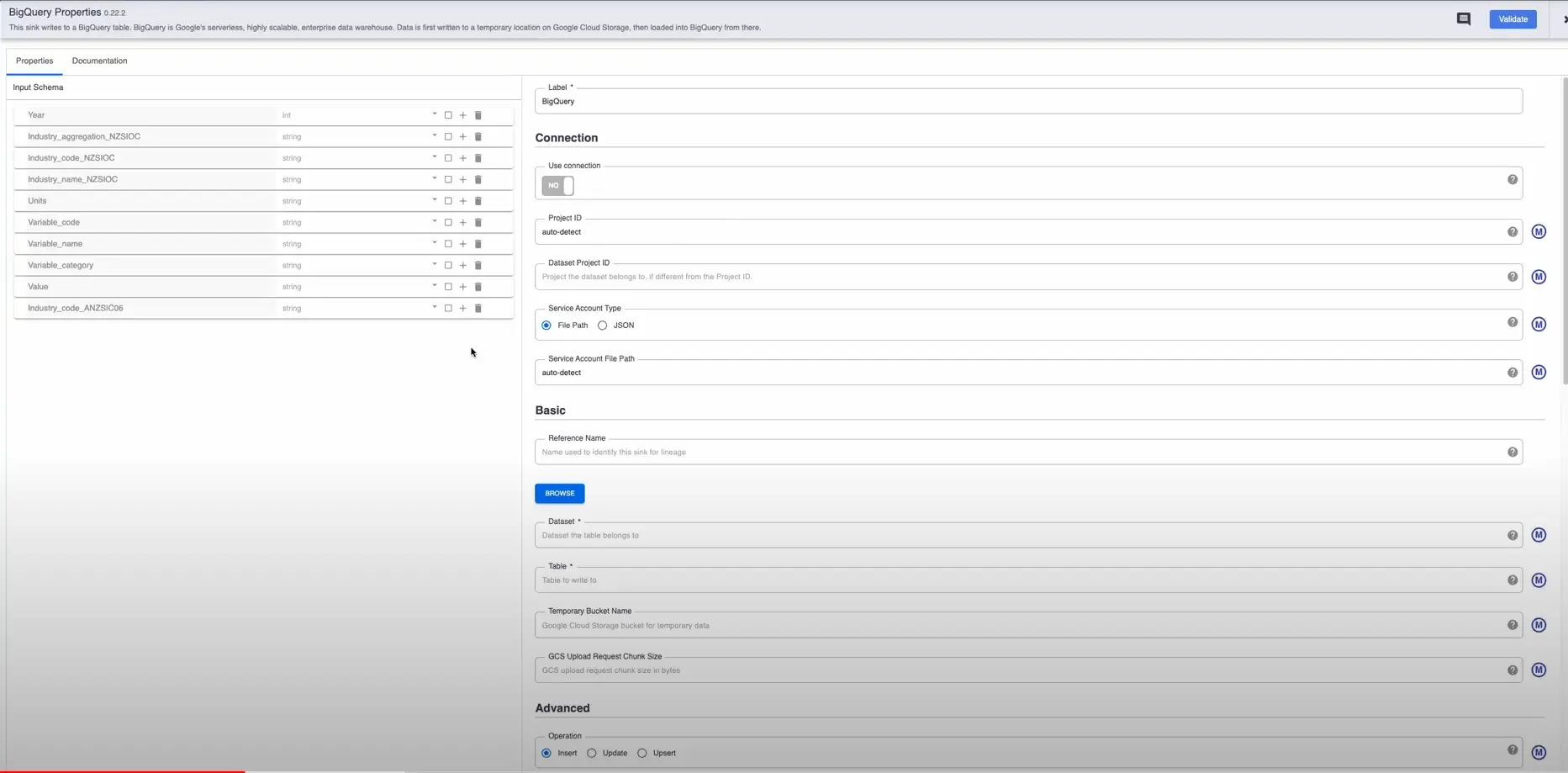Show help for Reference Name

coord(1513,453)
